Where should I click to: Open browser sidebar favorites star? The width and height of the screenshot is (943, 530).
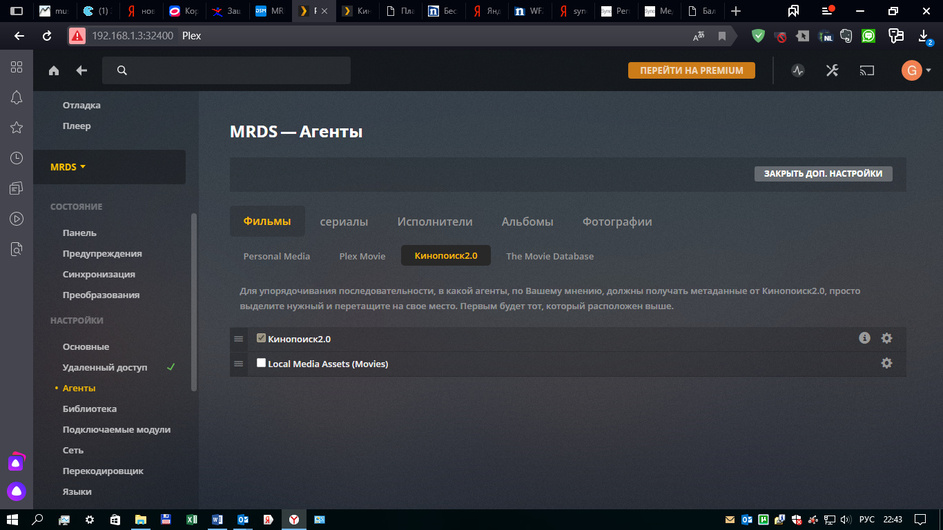16,128
